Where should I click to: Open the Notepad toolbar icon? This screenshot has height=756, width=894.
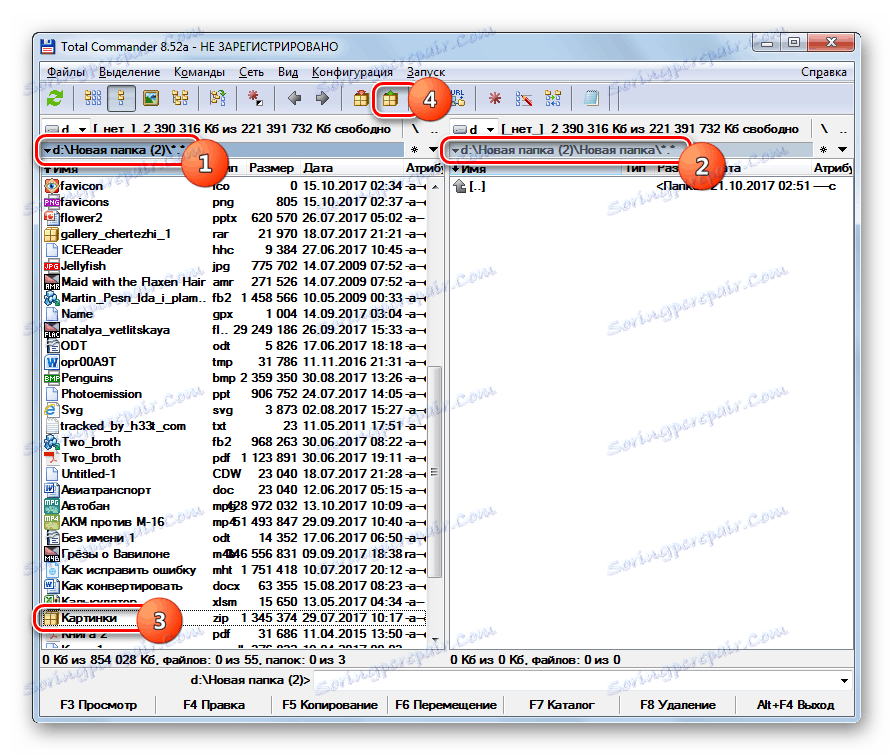[x=591, y=99]
